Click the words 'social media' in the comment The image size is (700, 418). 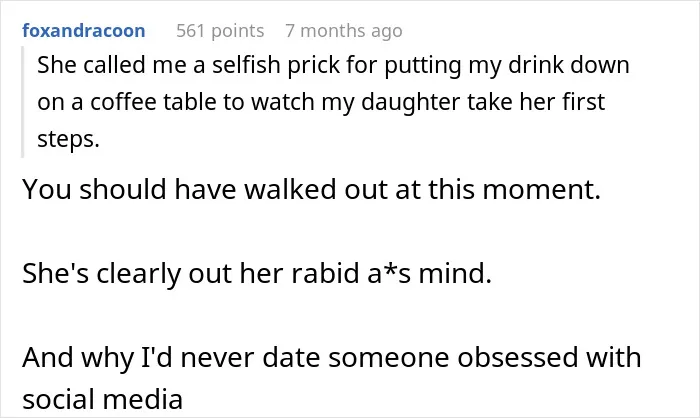coord(103,399)
